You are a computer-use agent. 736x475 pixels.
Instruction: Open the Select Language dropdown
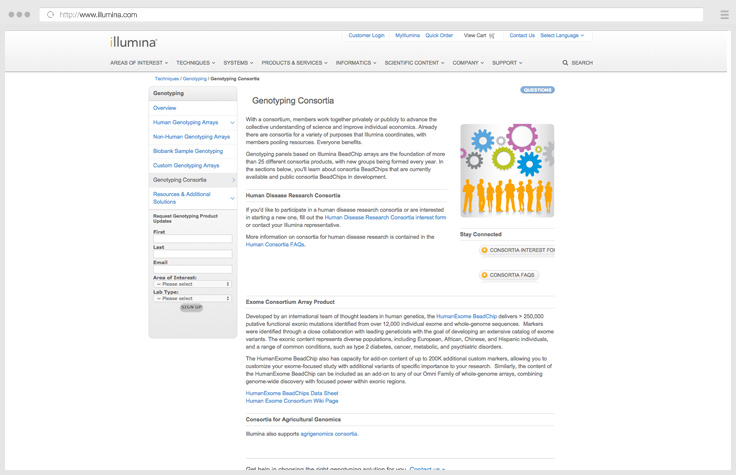point(562,36)
